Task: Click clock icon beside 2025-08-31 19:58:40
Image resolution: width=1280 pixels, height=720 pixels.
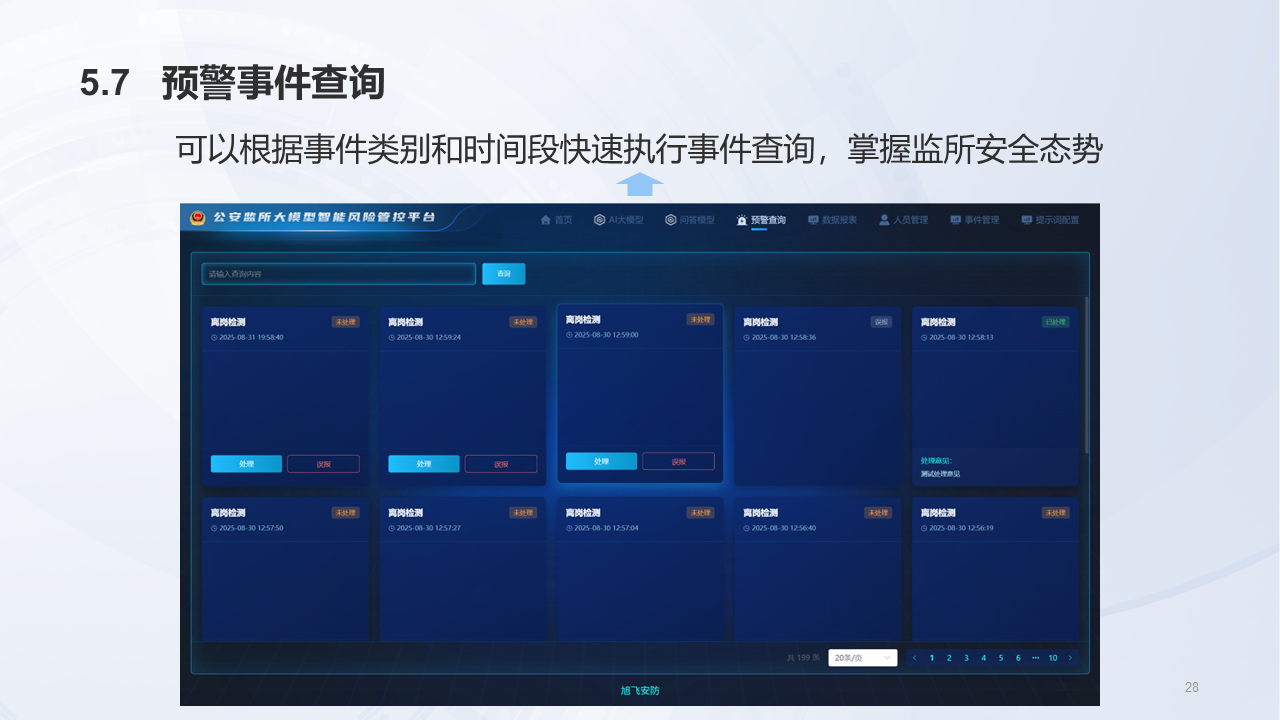Action: (x=214, y=338)
